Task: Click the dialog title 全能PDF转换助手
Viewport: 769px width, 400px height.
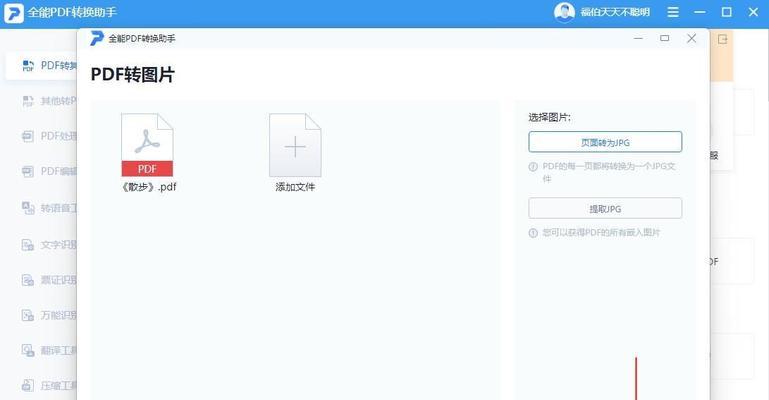Action: point(142,39)
